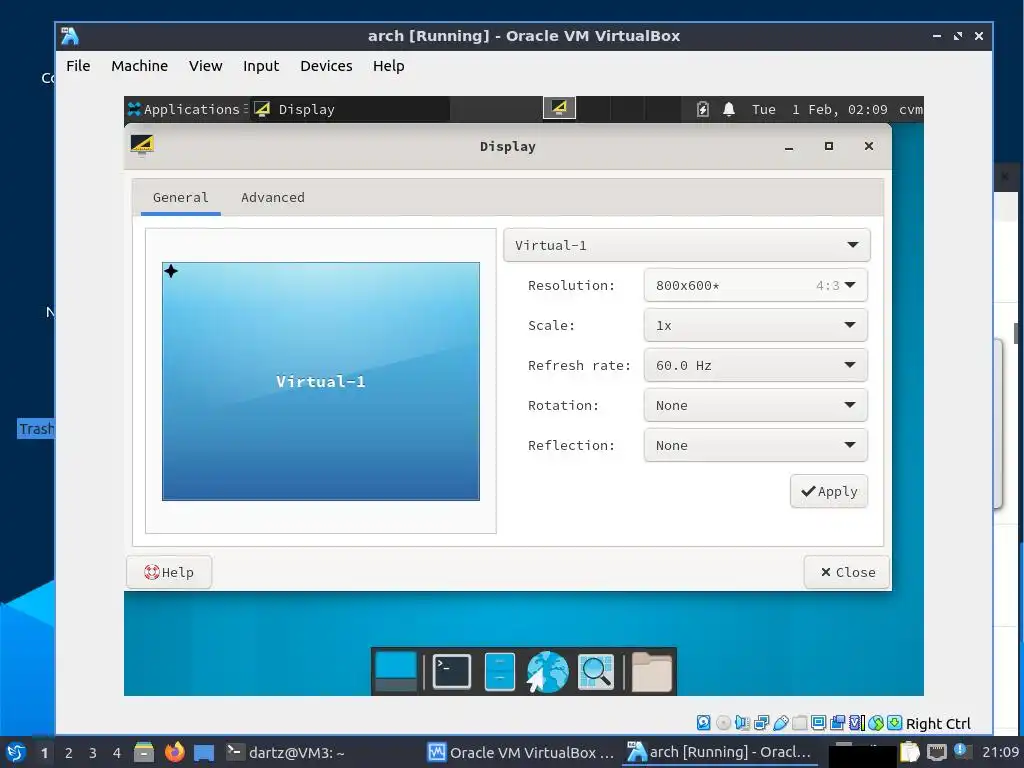Click the Display window icon in title bar
Screen dimensions: 1024x768
click(x=142, y=145)
